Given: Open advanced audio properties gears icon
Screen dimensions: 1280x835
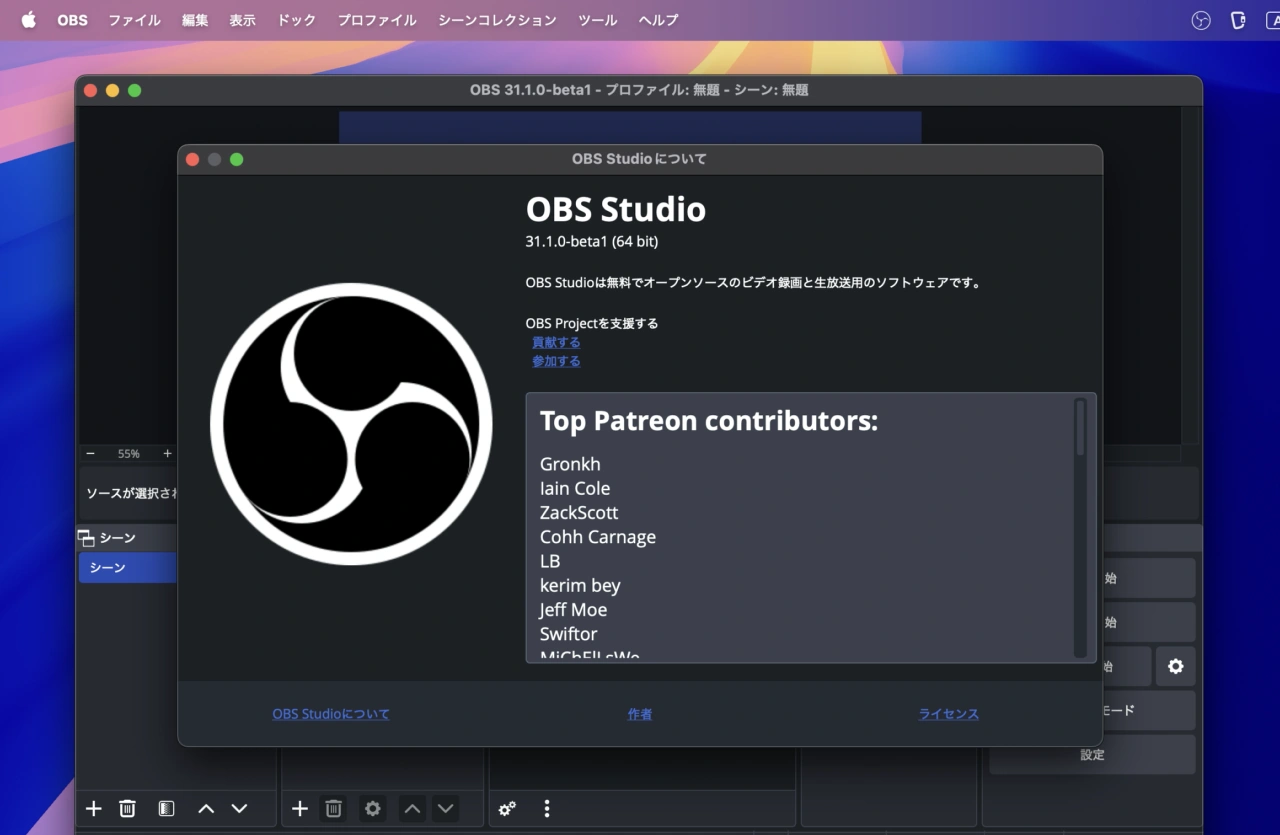Looking at the screenshot, I should [x=507, y=809].
